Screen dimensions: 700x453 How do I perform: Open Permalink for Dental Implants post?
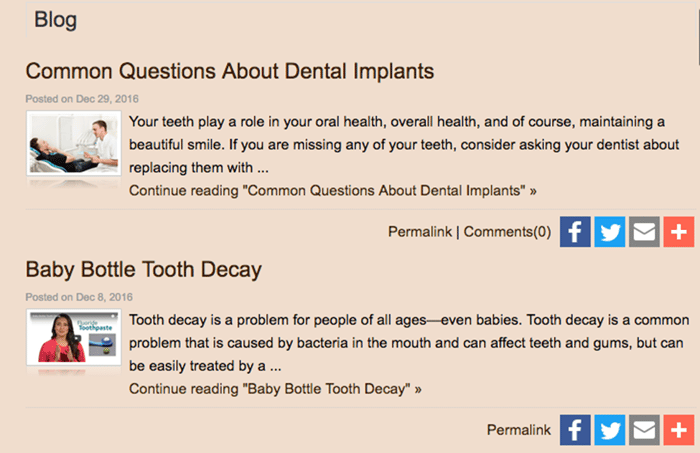pyautogui.click(x=420, y=232)
